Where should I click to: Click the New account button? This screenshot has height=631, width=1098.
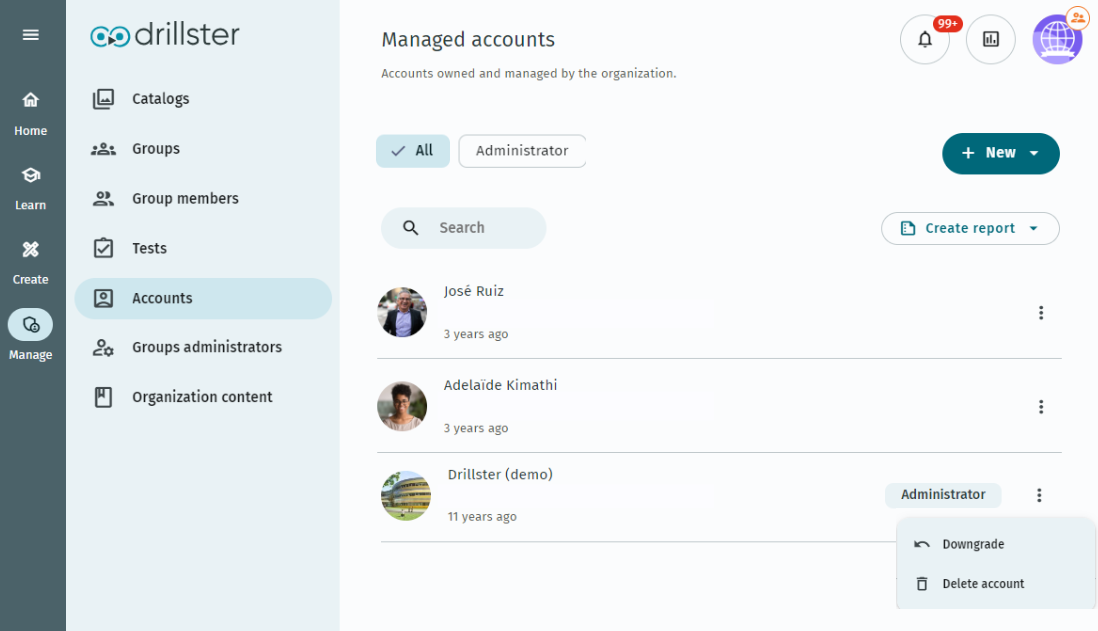click(x=1001, y=153)
